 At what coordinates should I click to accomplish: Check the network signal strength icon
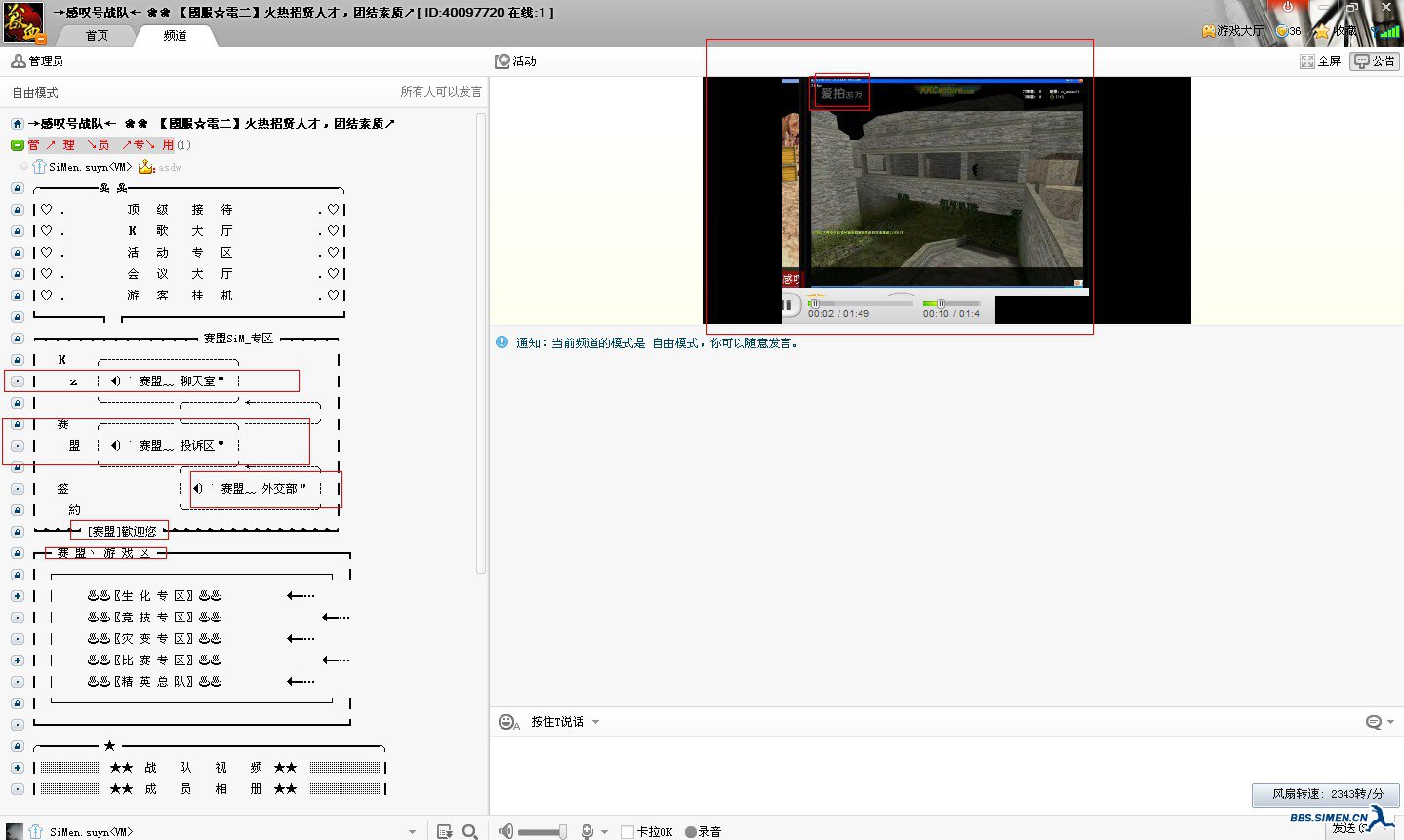pos(1387,31)
